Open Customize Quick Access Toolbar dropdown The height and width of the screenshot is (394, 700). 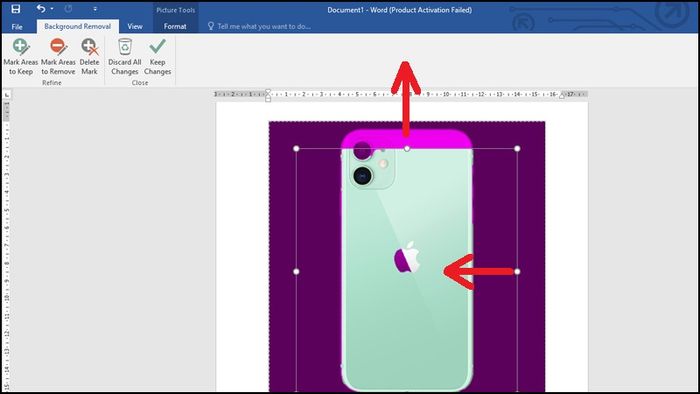(95, 9)
